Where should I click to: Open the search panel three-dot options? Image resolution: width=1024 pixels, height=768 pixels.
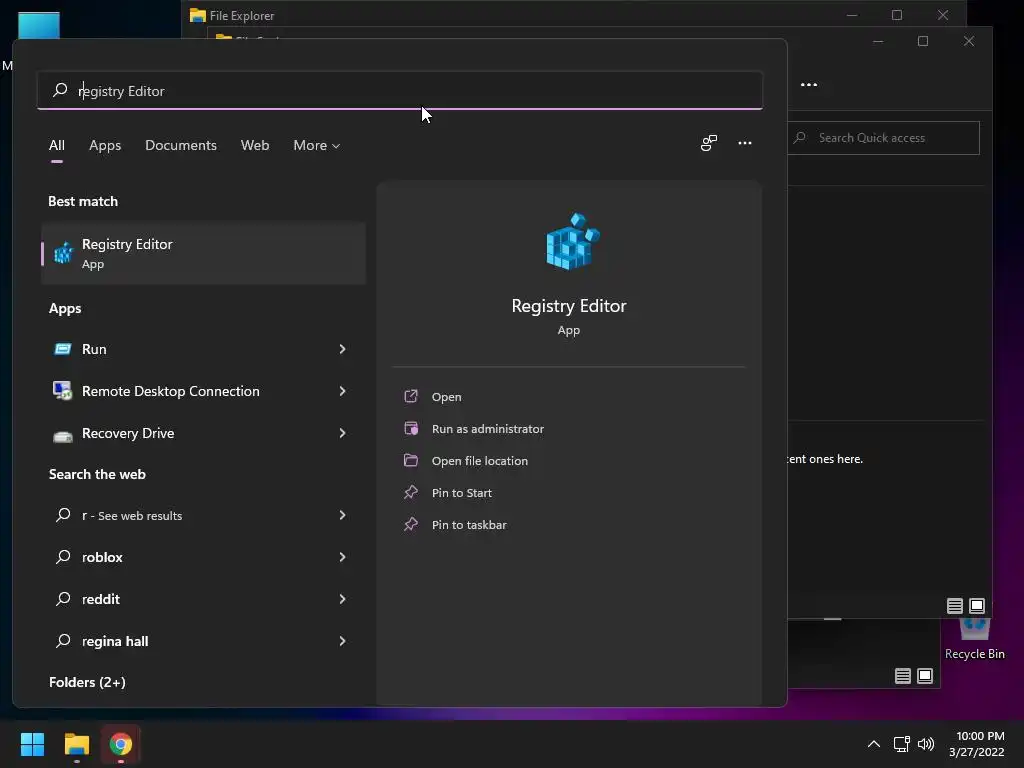(744, 143)
